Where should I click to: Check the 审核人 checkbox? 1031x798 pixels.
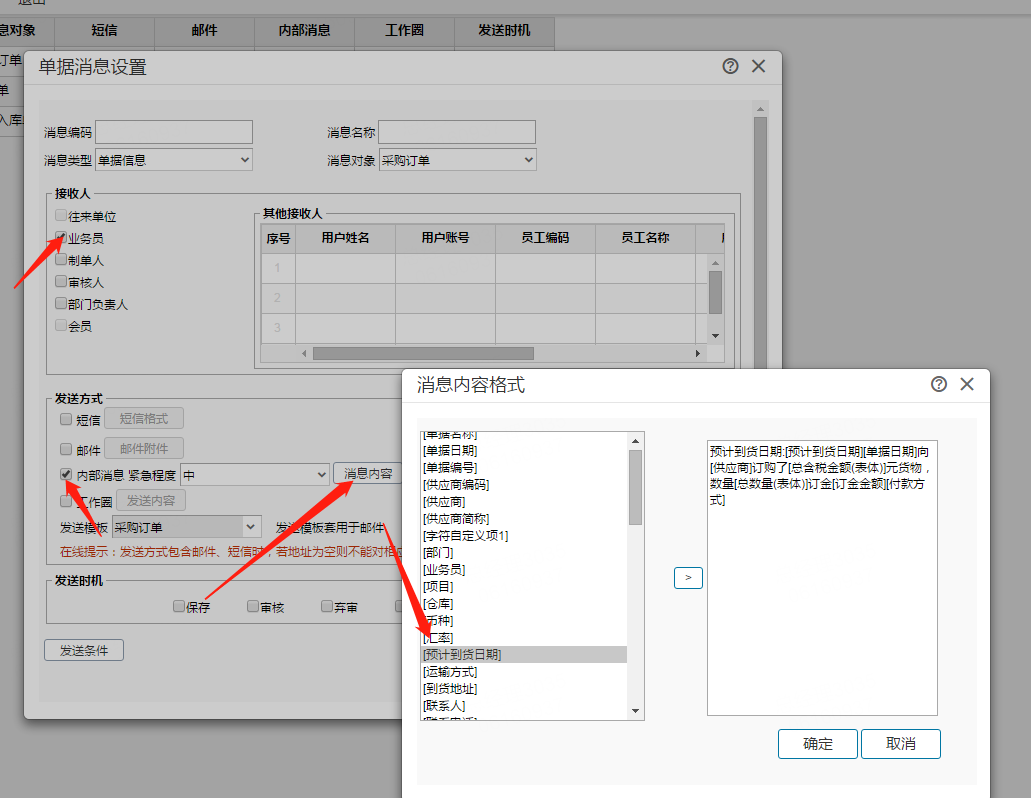pos(61,281)
